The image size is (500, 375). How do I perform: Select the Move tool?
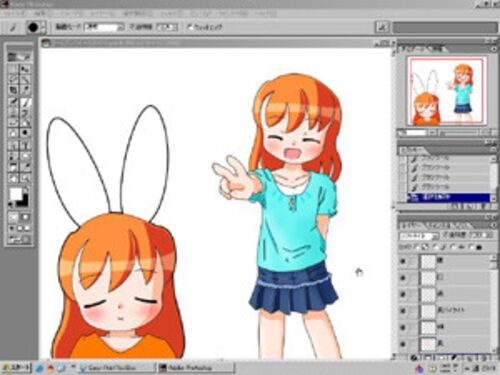point(26,69)
